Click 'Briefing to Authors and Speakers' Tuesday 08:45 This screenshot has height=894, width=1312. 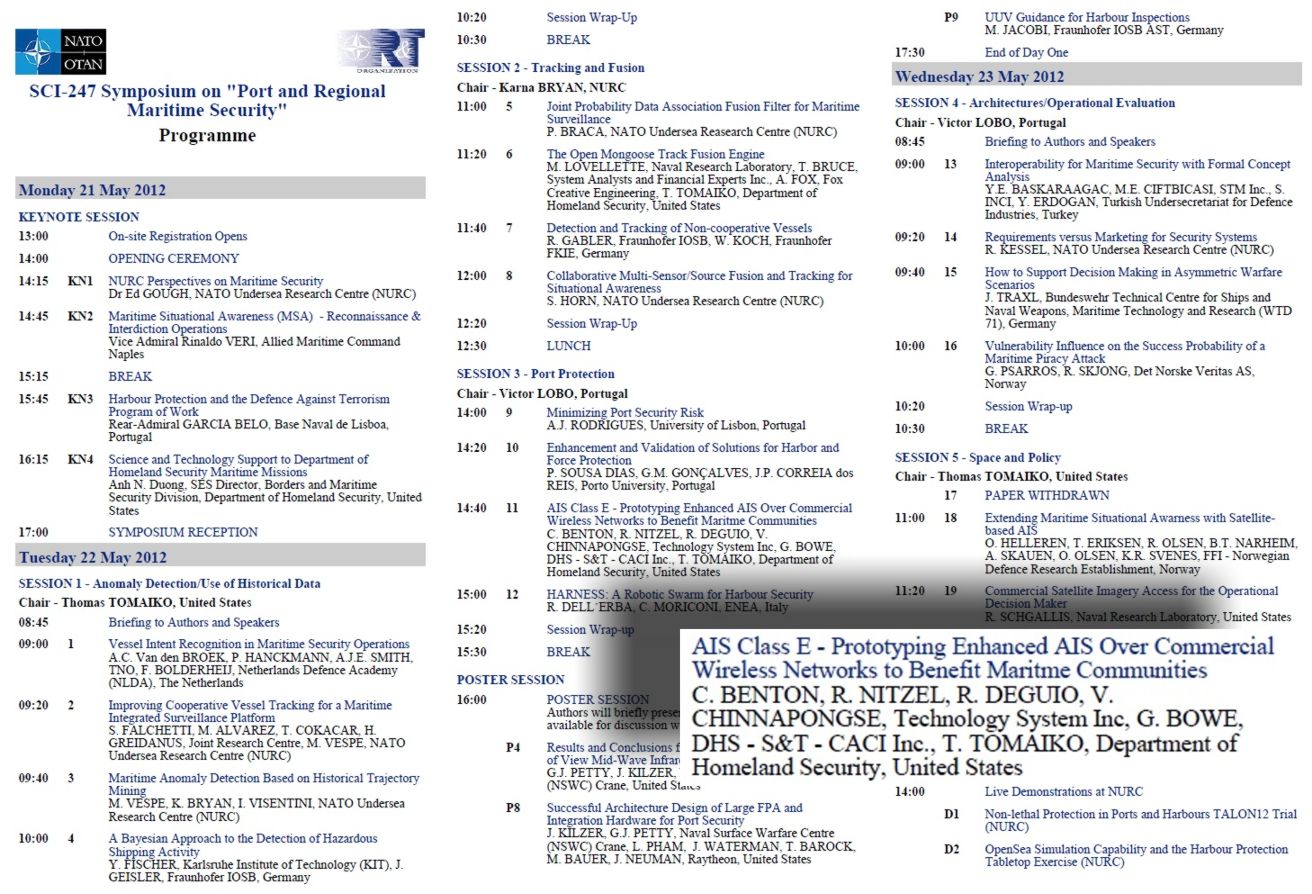pos(194,623)
